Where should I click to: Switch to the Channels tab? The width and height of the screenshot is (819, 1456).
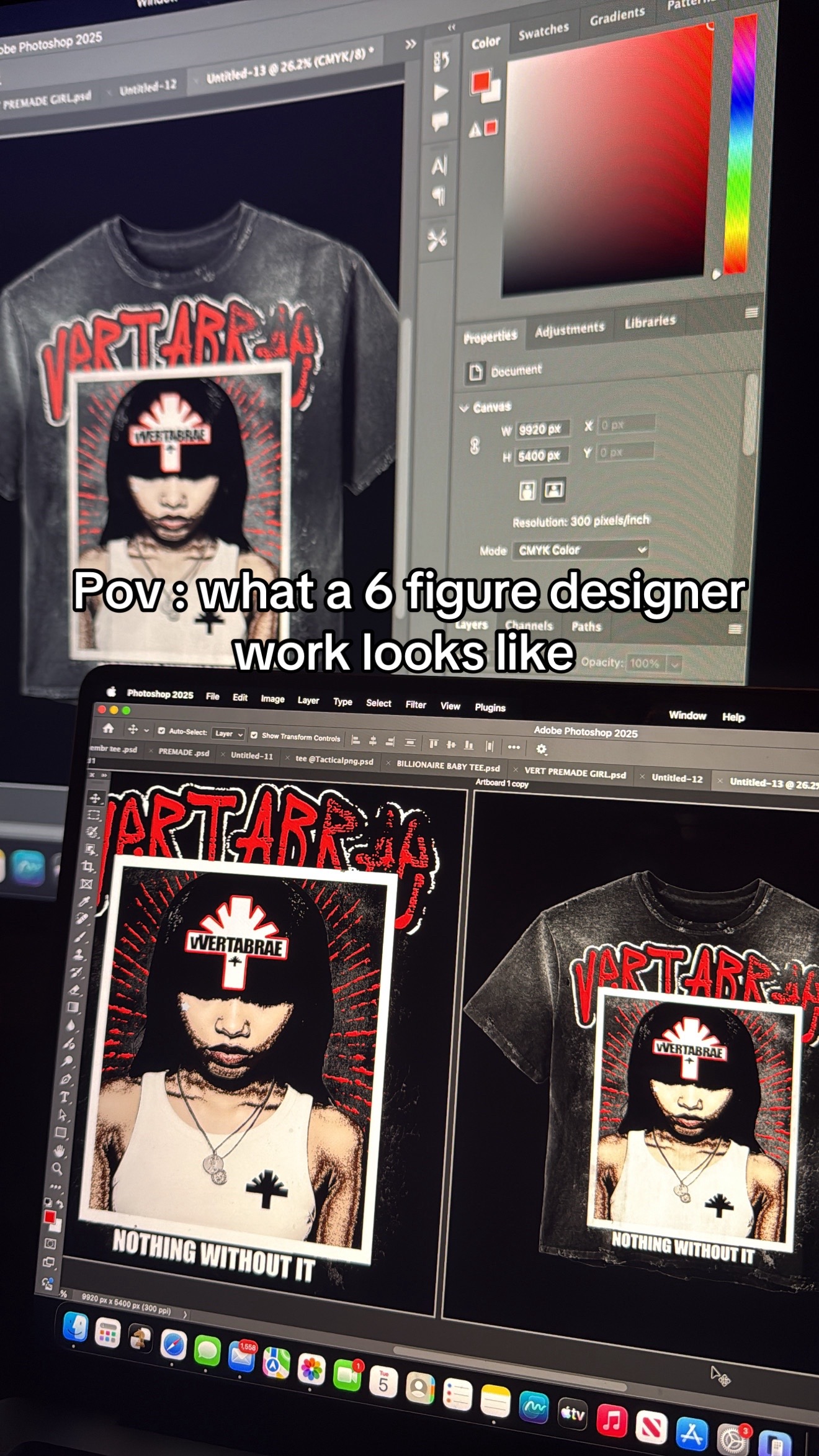coord(529,626)
